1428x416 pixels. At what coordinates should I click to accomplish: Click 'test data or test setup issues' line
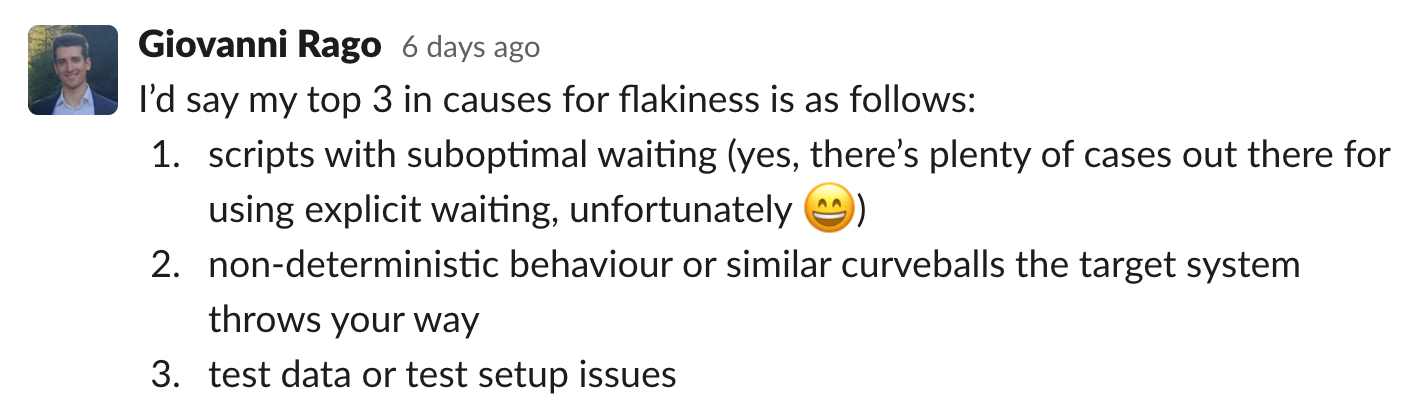(x=442, y=375)
